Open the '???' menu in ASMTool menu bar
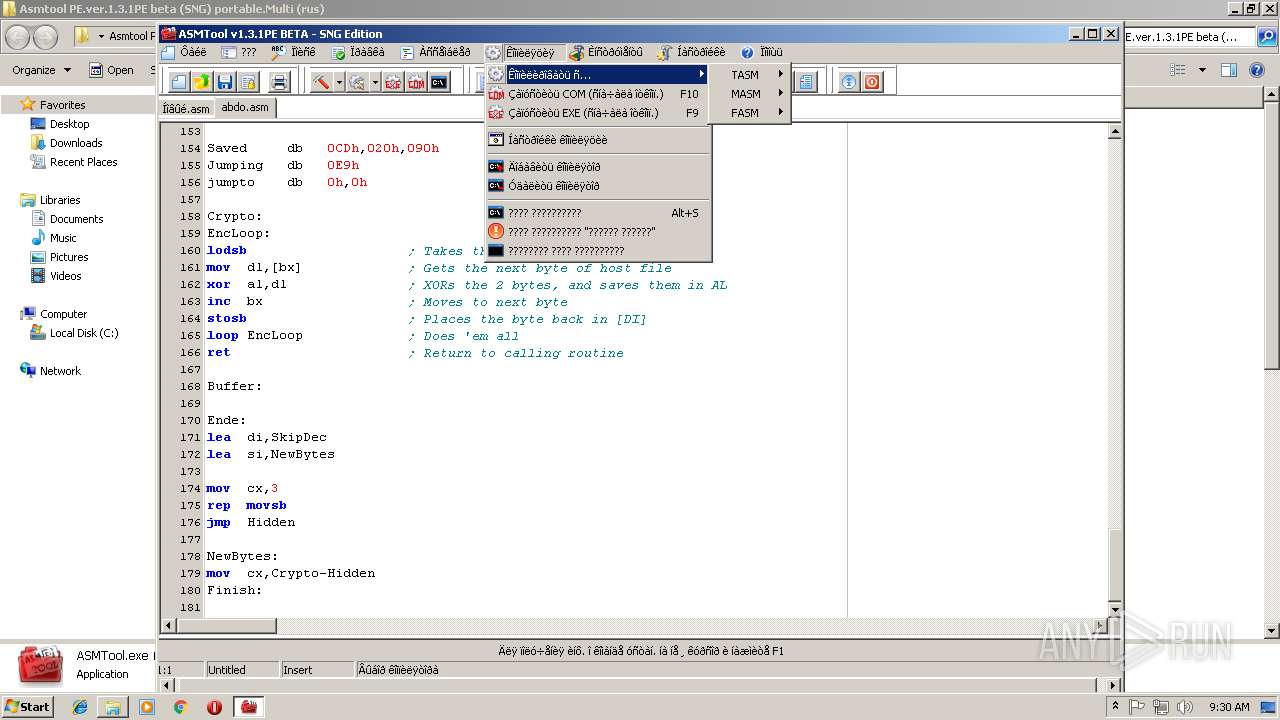1280x720 pixels. pos(239,52)
